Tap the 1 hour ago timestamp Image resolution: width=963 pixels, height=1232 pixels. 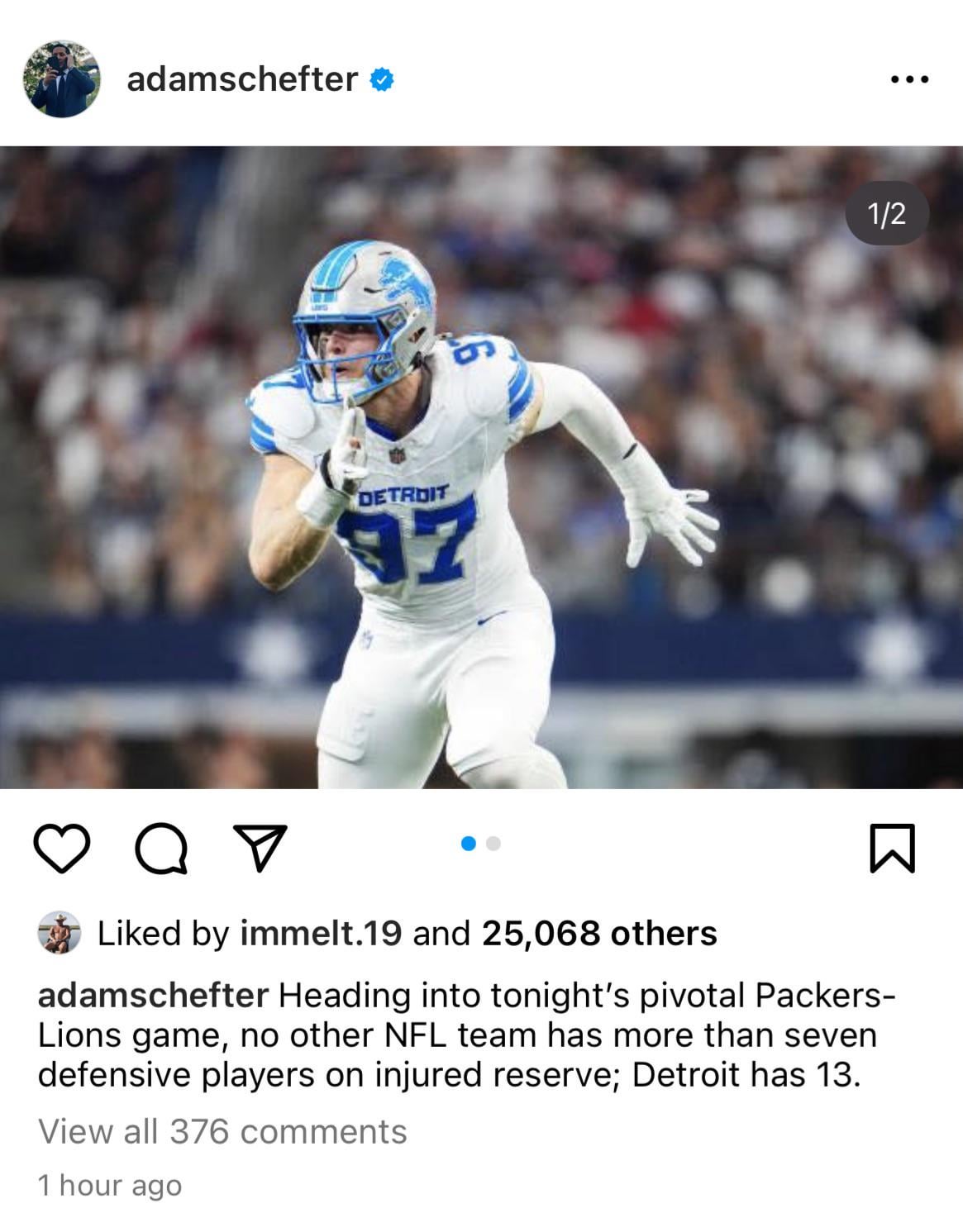[x=110, y=1186]
